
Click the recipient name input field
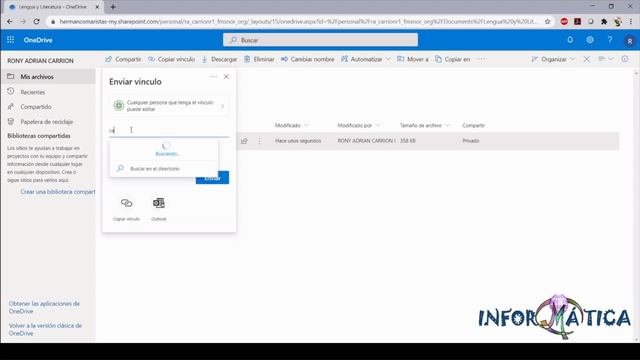pyautogui.click(x=169, y=130)
